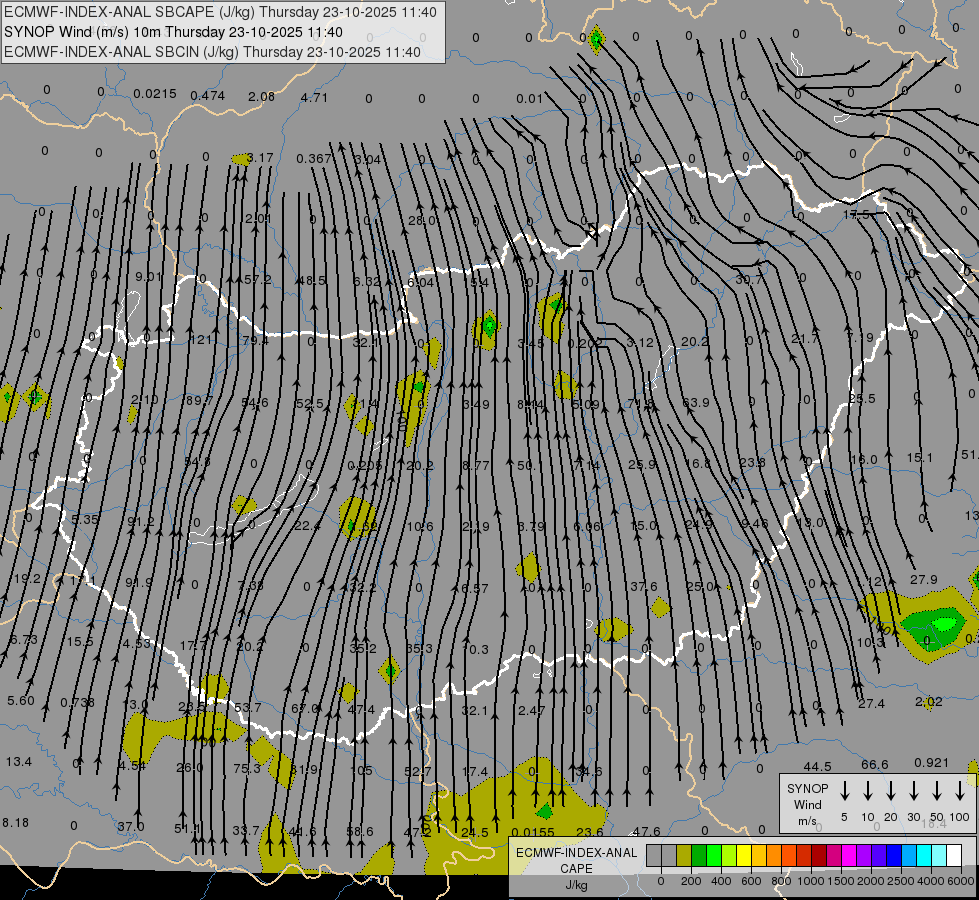Screen dimensions: 979x900
Task: Click the 0.921 value on the map
Action: coord(931,763)
